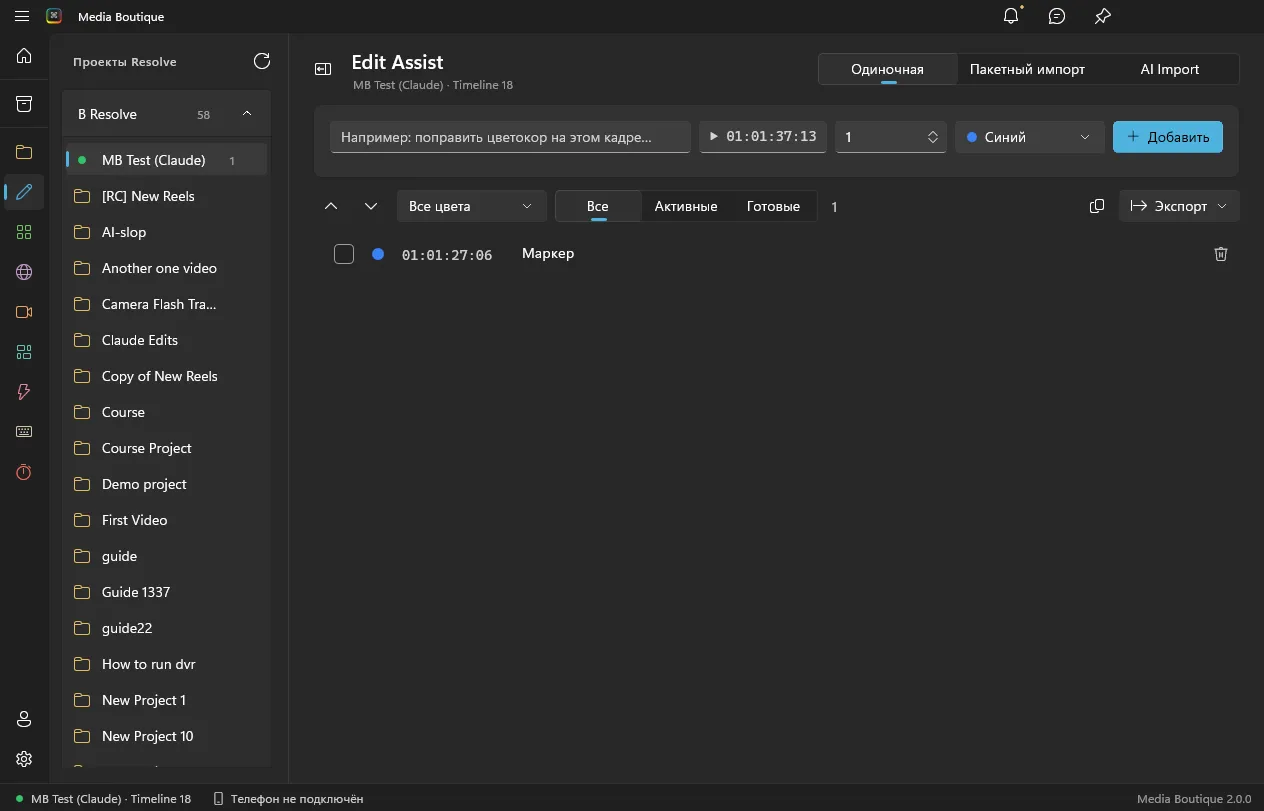Select the Claude Edits project
Viewport: 1264px width, 811px height.
pyautogui.click(x=167, y=340)
